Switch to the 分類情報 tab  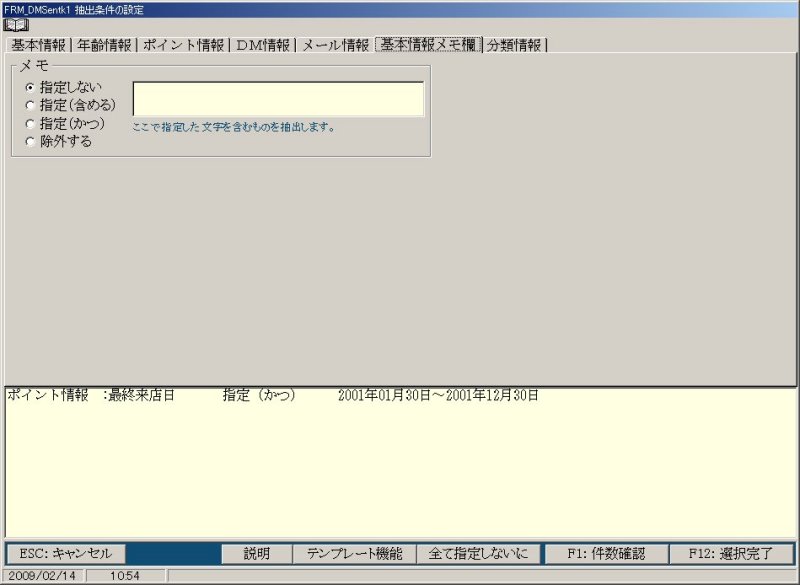[x=516, y=45]
